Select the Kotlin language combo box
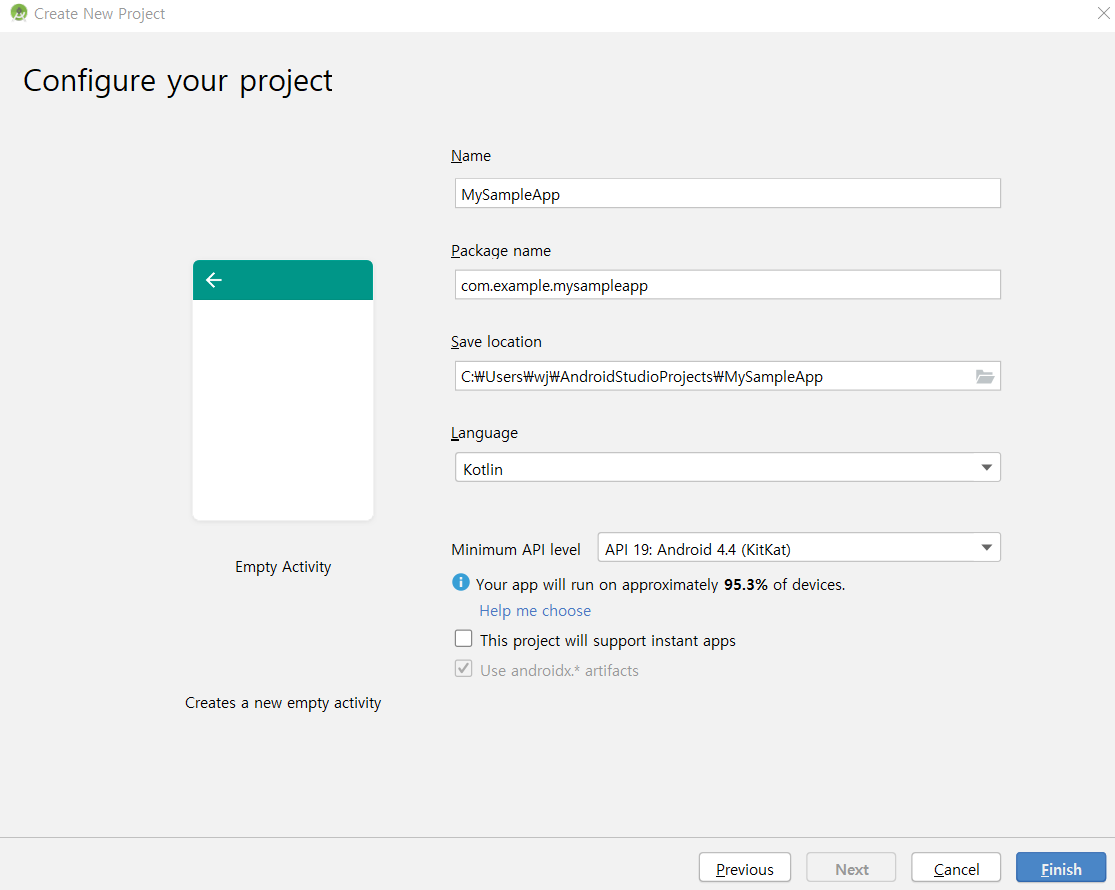 click(727, 468)
